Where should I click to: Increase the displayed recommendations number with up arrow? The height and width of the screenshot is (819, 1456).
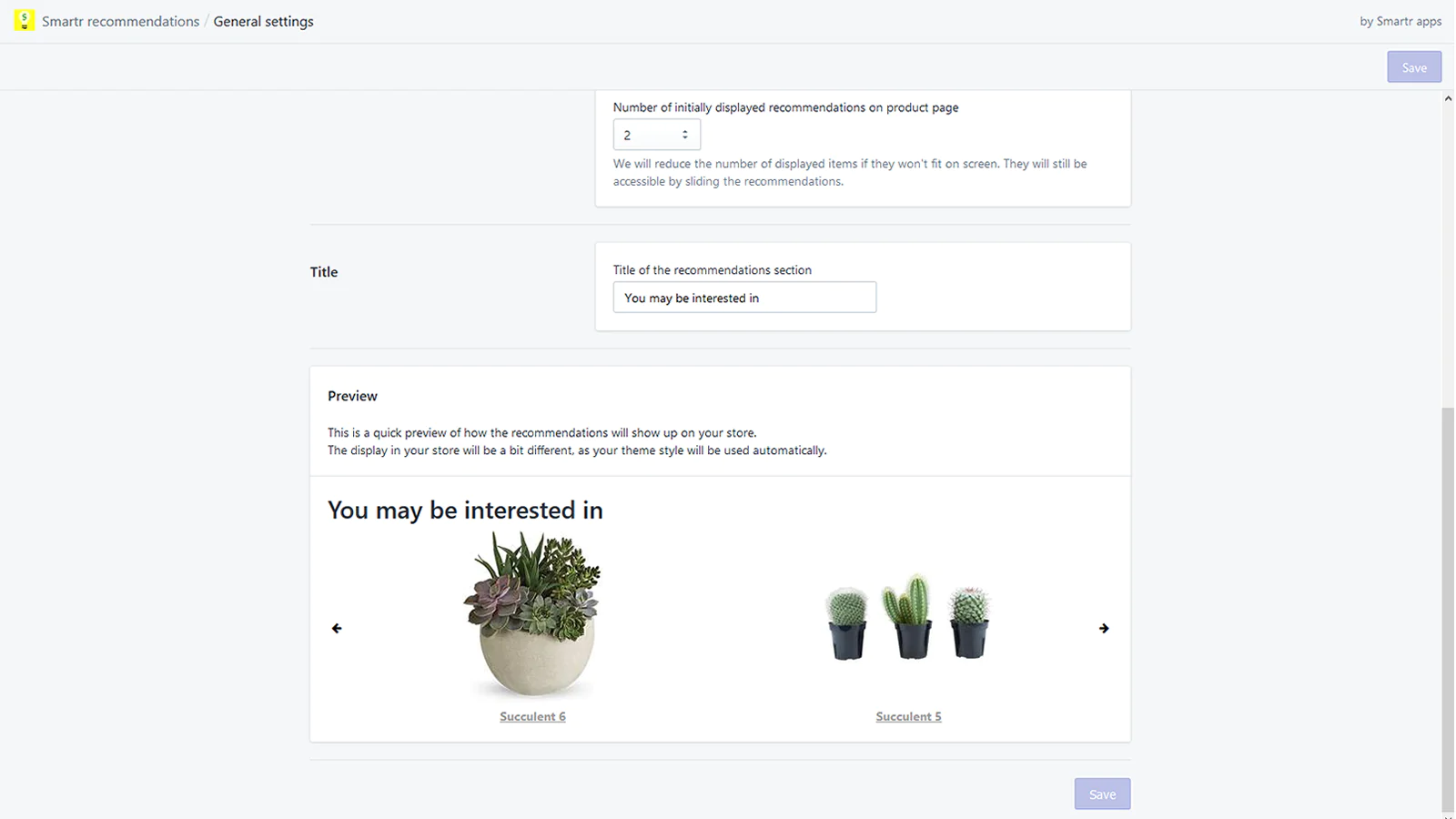(685, 131)
